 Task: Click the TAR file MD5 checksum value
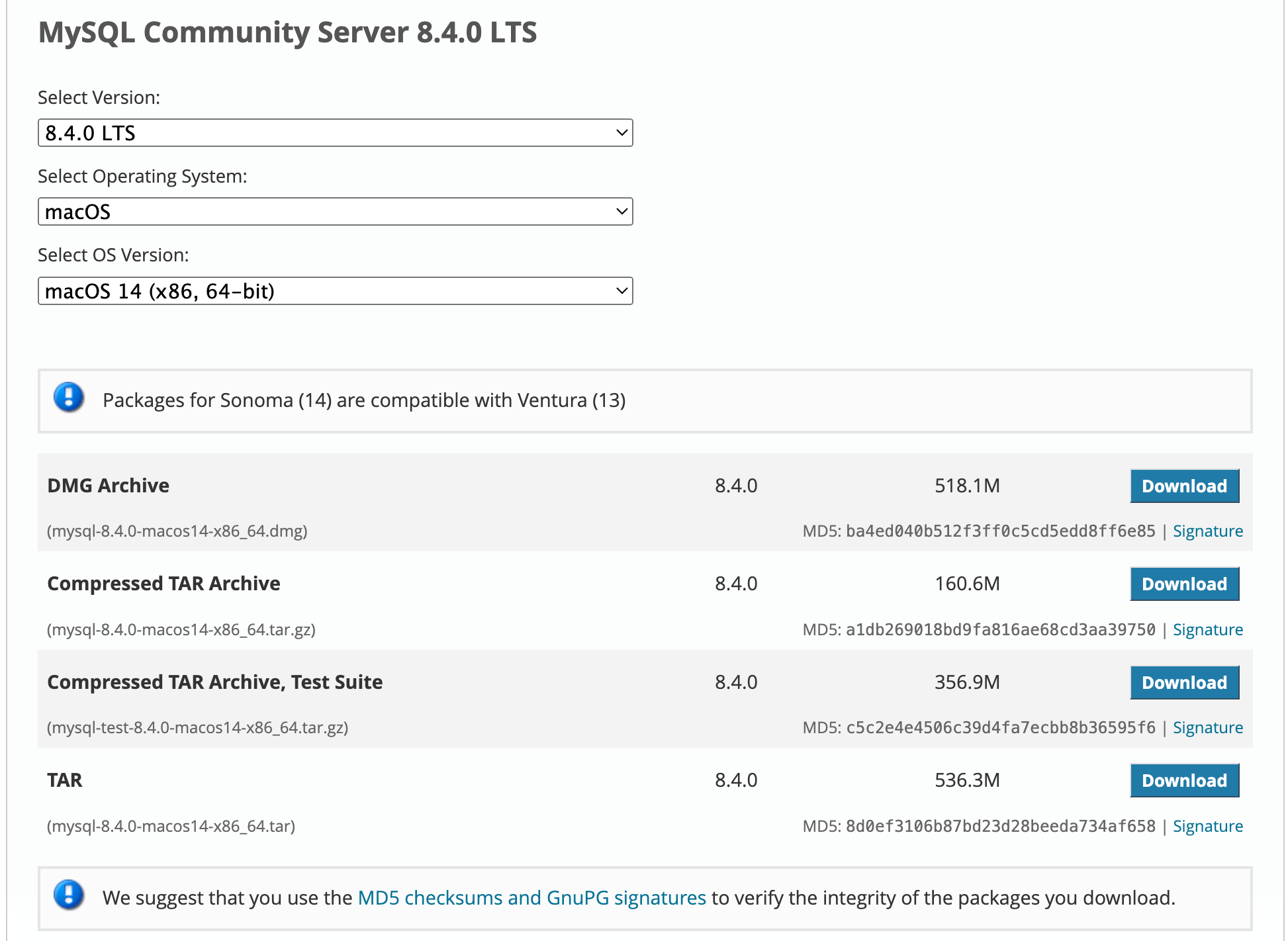click(999, 827)
